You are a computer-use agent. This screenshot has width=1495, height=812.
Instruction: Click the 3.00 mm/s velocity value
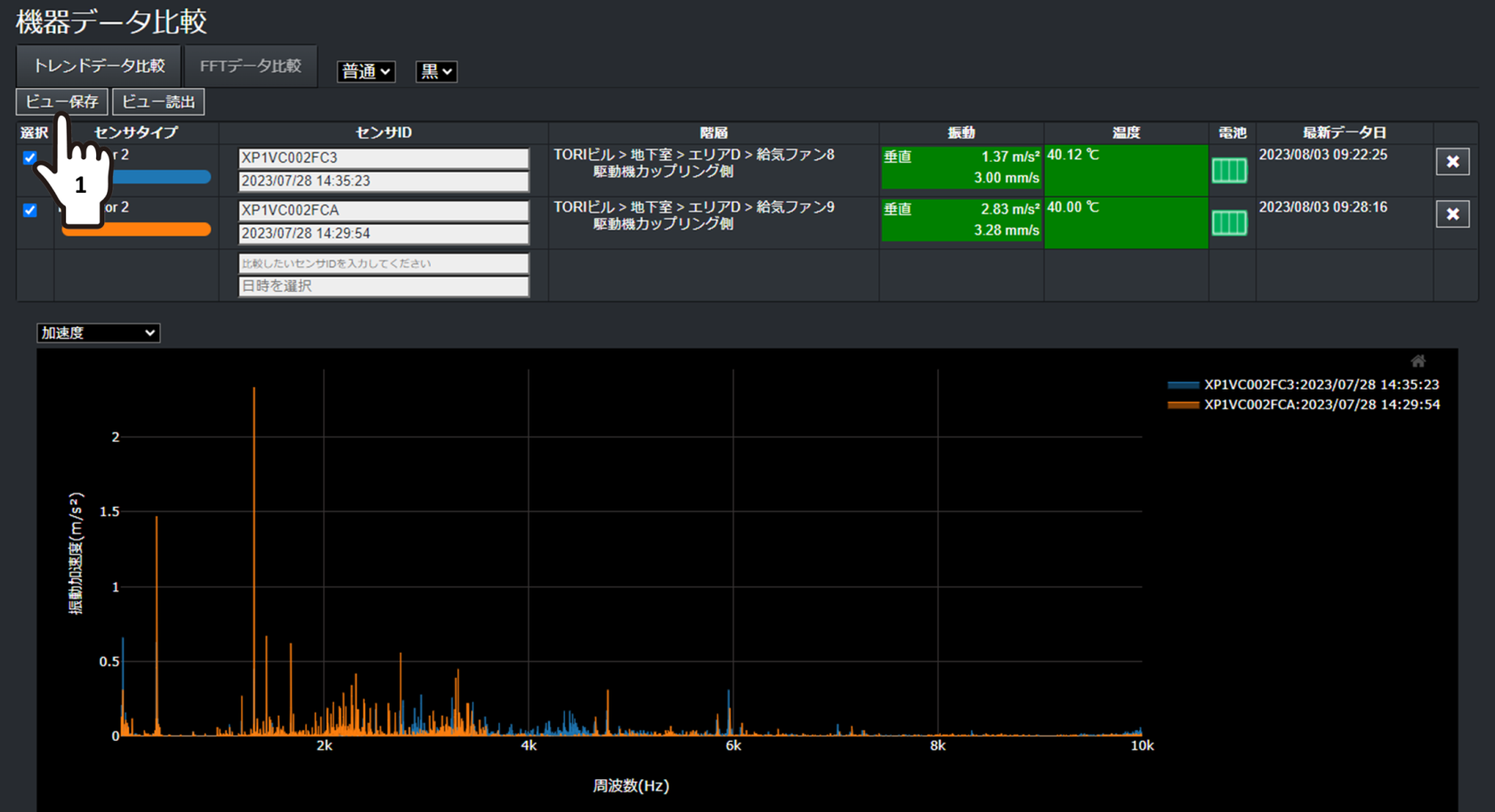coord(1006,178)
